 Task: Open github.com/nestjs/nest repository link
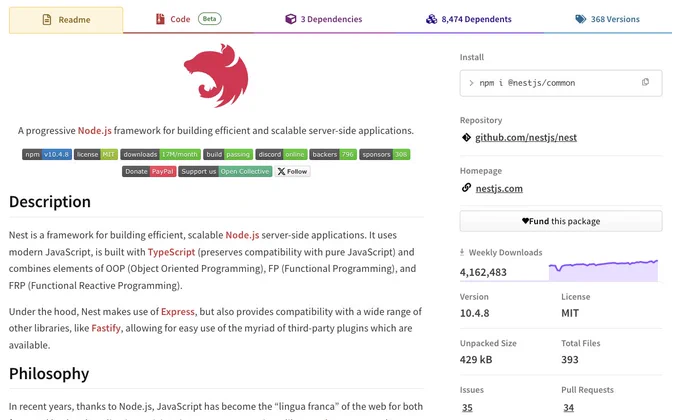pyautogui.click(x=526, y=138)
